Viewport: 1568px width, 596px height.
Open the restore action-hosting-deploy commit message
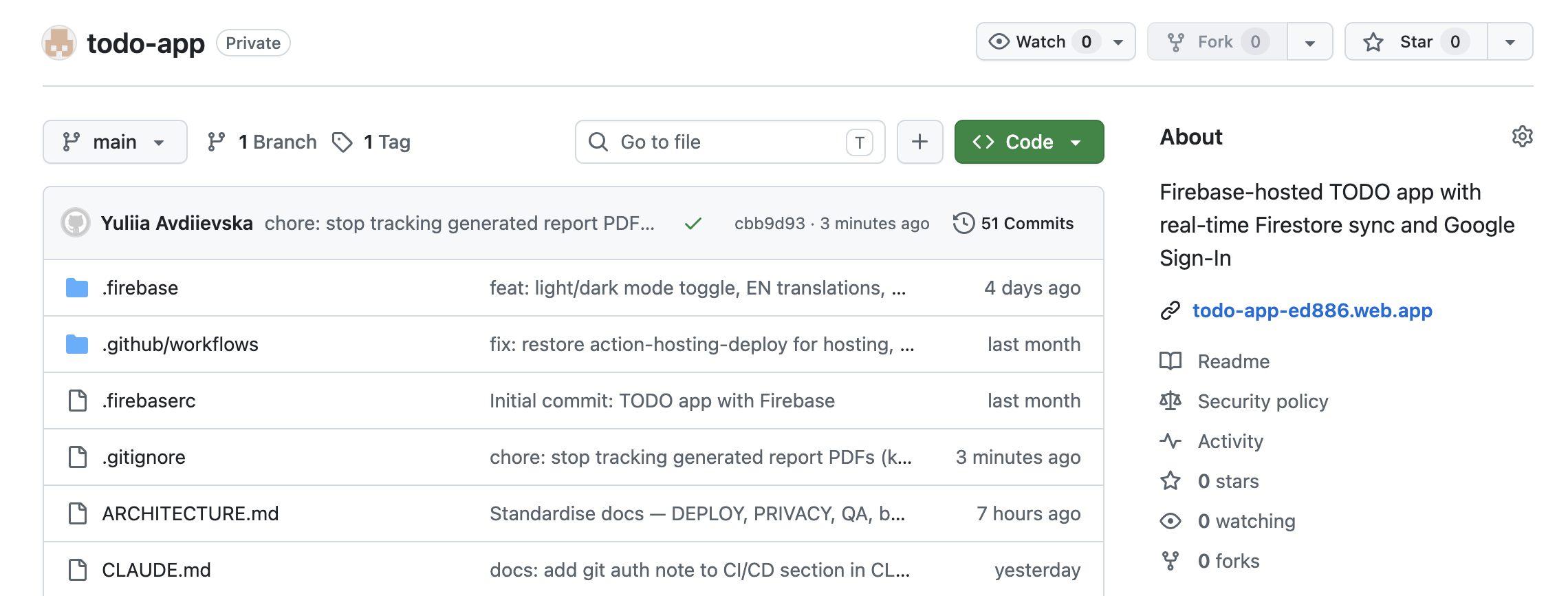point(701,344)
